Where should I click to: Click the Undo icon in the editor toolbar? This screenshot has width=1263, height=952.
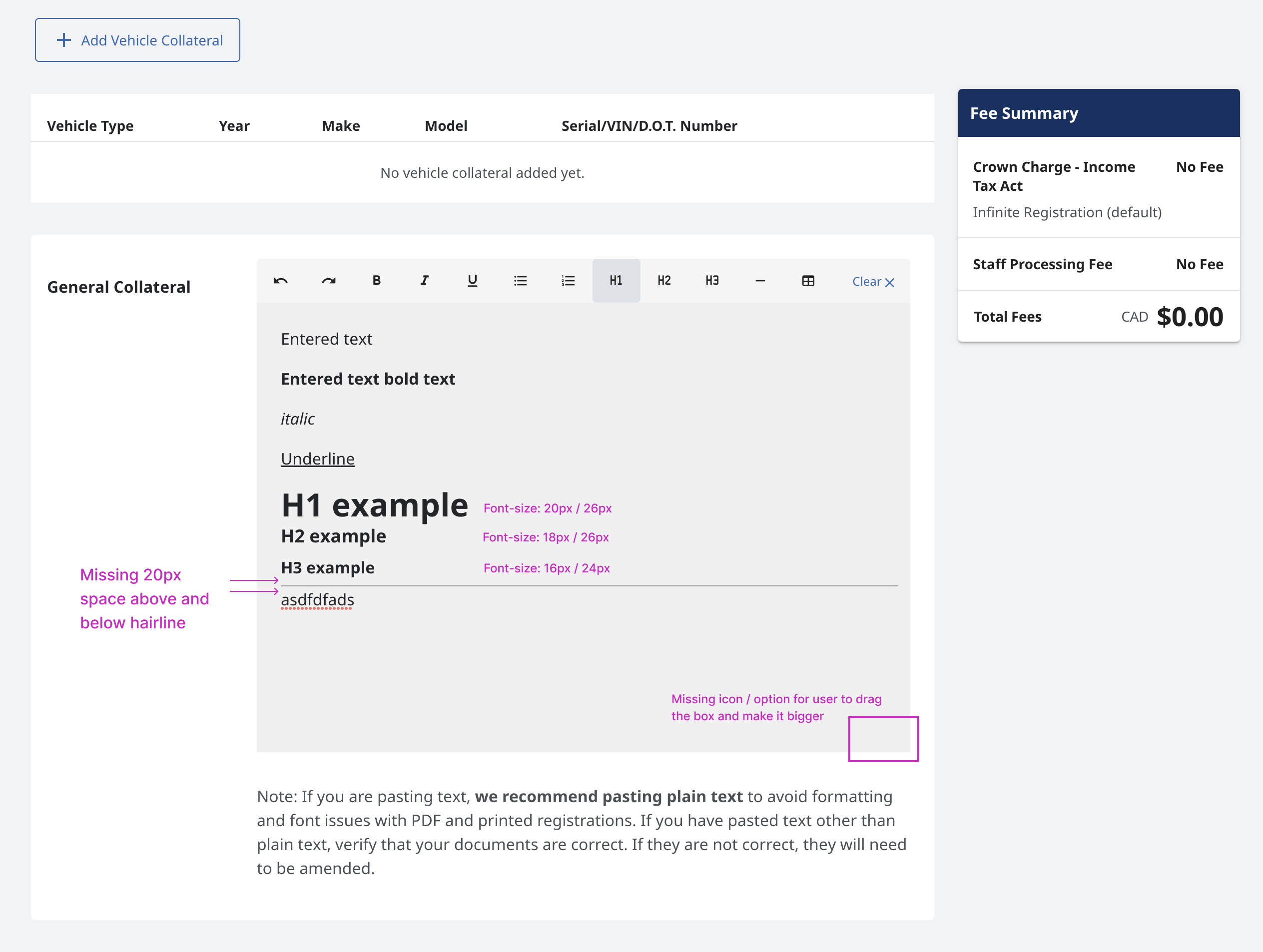(x=280, y=281)
